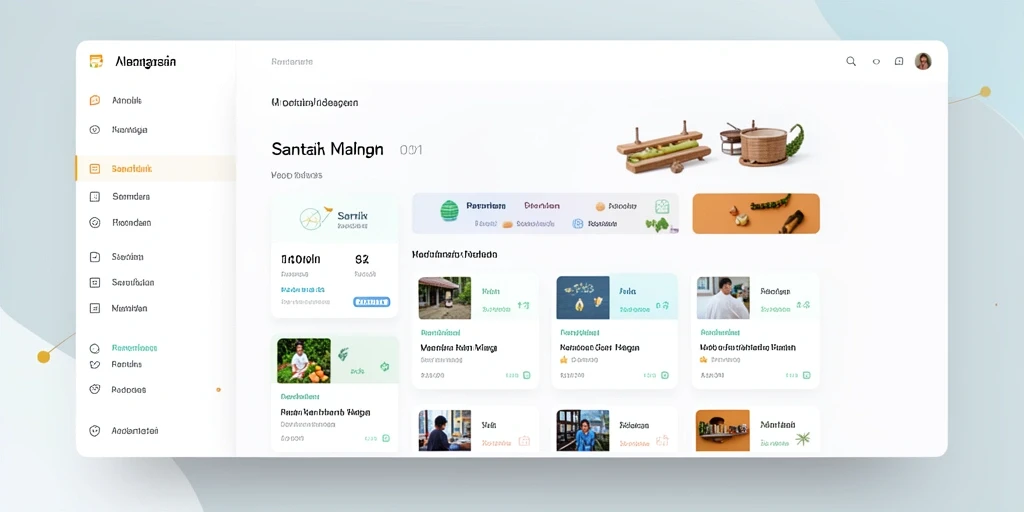
Task: Click the orange chat bubble sidebar icon
Action: tap(95, 101)
